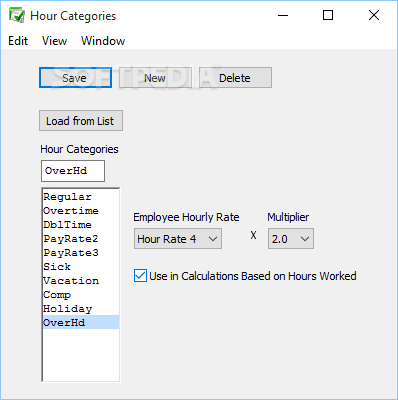Open the Window menu

coord(103,41)
